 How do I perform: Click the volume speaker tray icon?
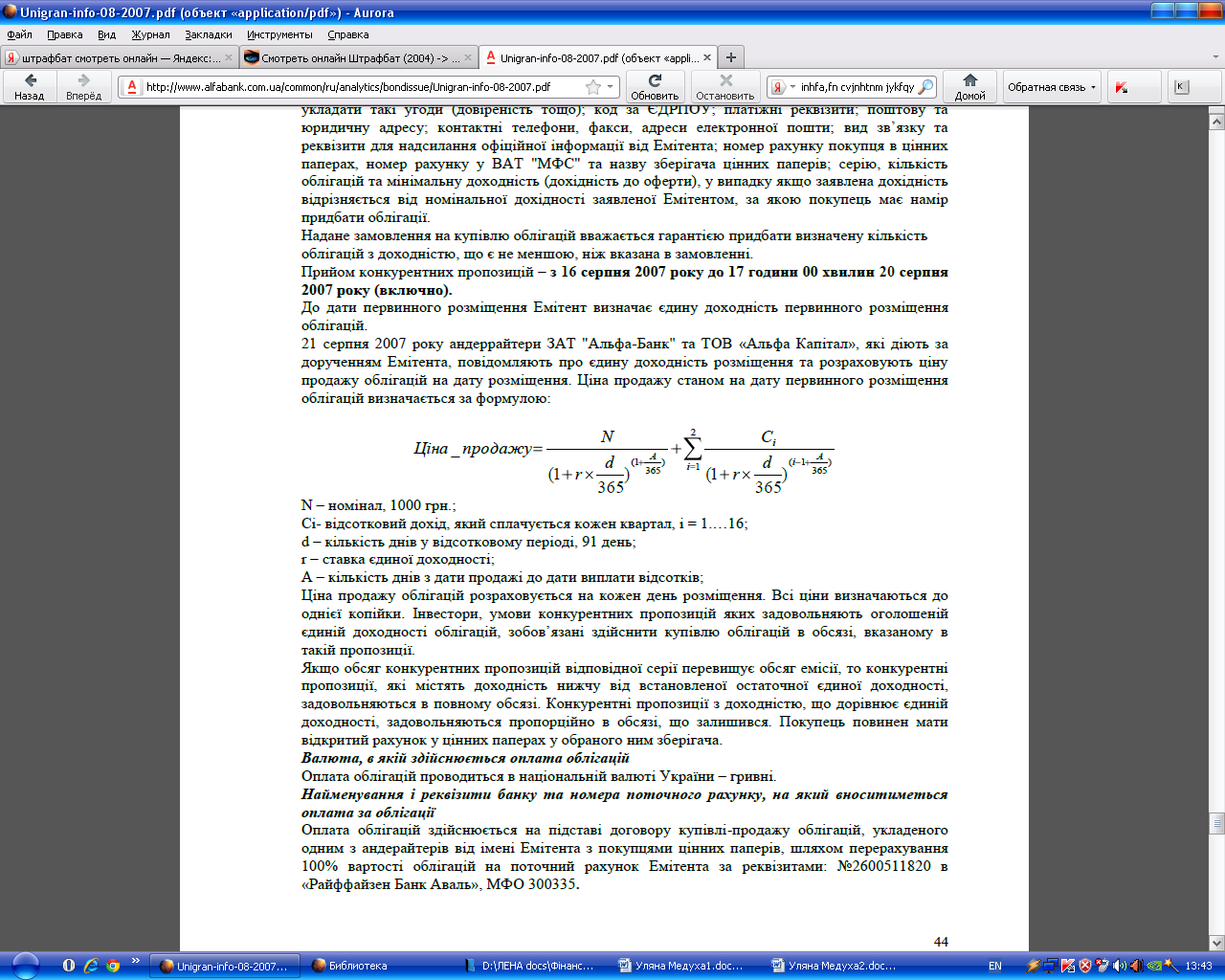point(1119,966)
